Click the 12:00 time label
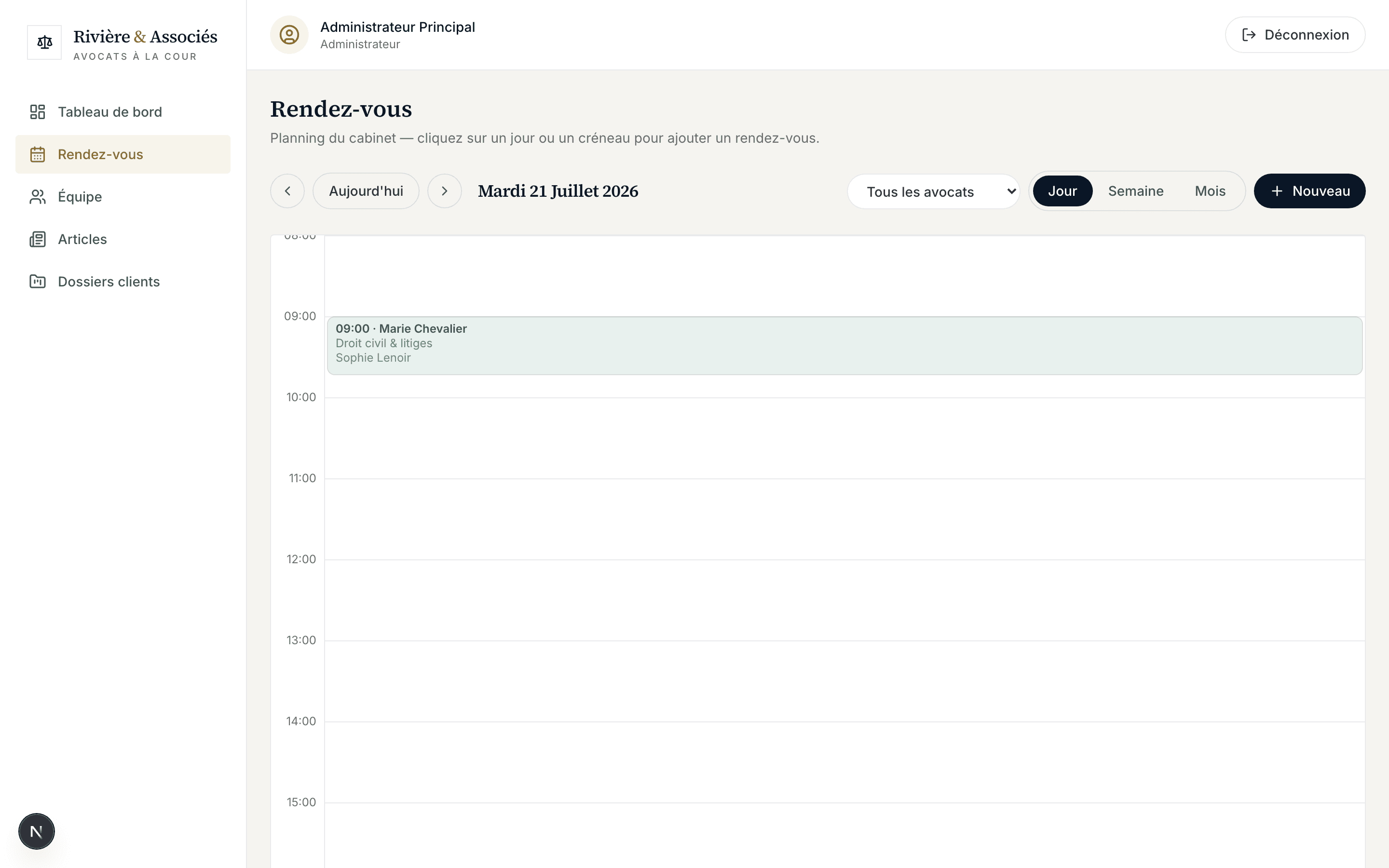The width and height of the screenshot is (1389, 868). pyautogui.click(x=301, y=559)
